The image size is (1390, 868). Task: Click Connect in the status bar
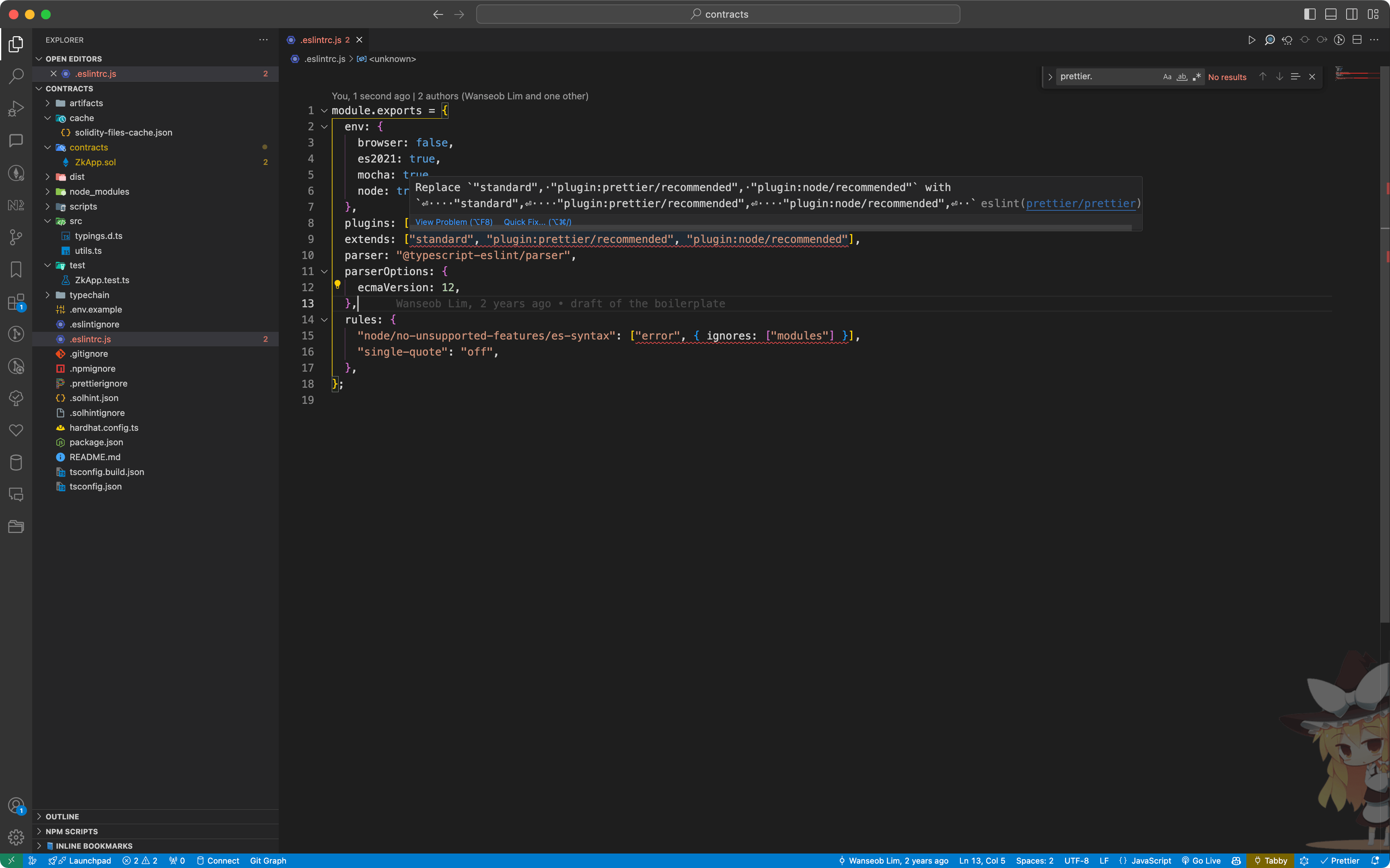(218, 860)
